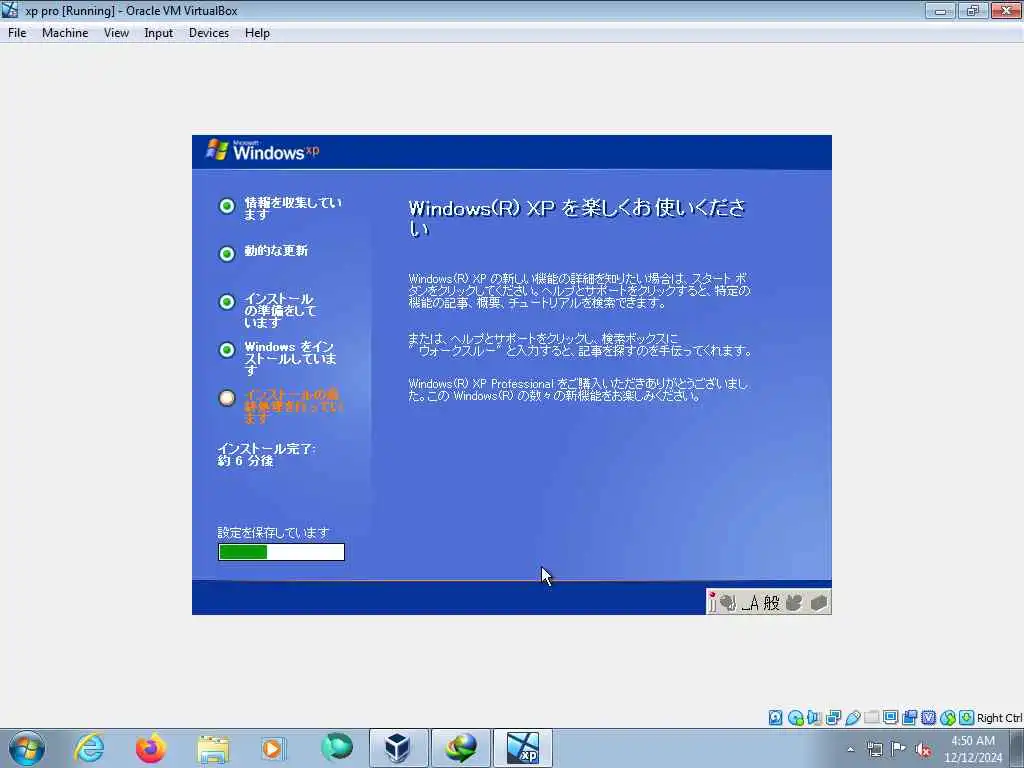Restore down the VirtualBox VM window
Image resolution: width=1024 pixels, height=768 pixels.
(x=973, y=10)
